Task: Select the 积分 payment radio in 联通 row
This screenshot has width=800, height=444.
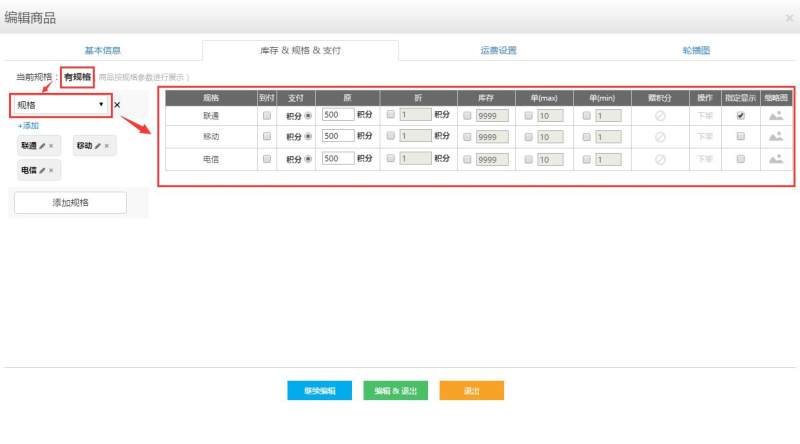Action: click(307, 116)
